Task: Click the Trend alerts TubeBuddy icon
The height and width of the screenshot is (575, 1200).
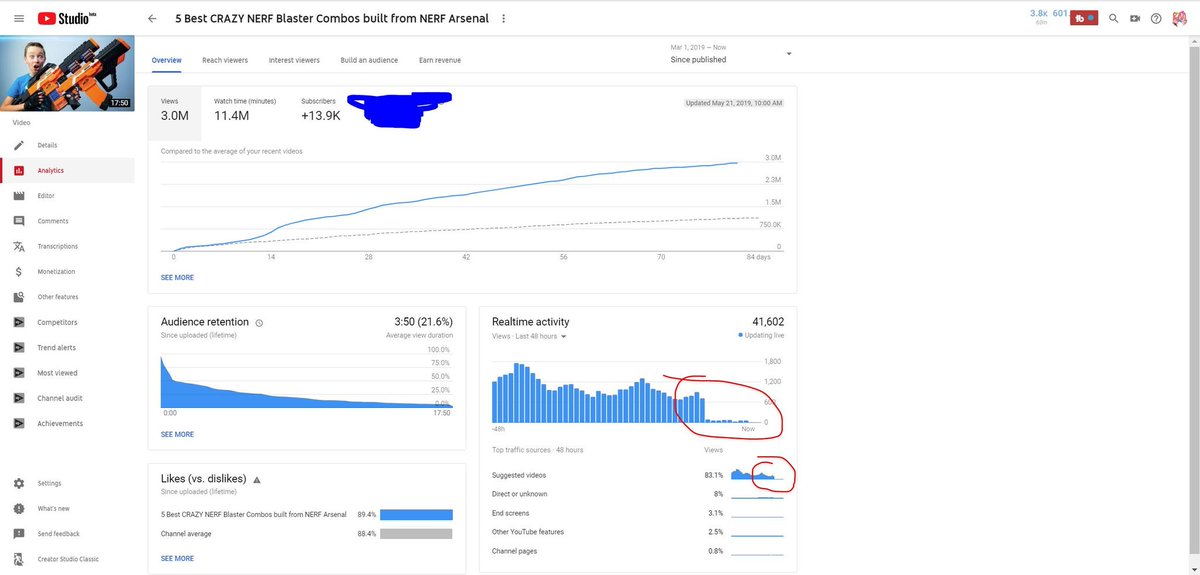Action: [x=19, y=347]
